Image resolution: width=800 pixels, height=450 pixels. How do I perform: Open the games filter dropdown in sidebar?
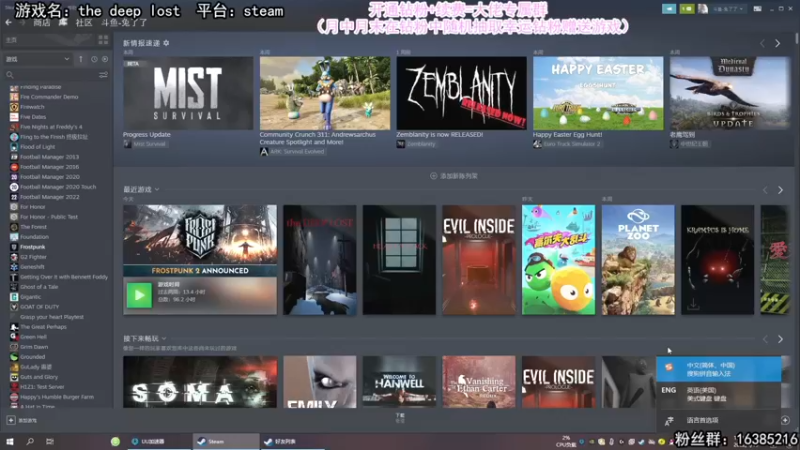37,59
